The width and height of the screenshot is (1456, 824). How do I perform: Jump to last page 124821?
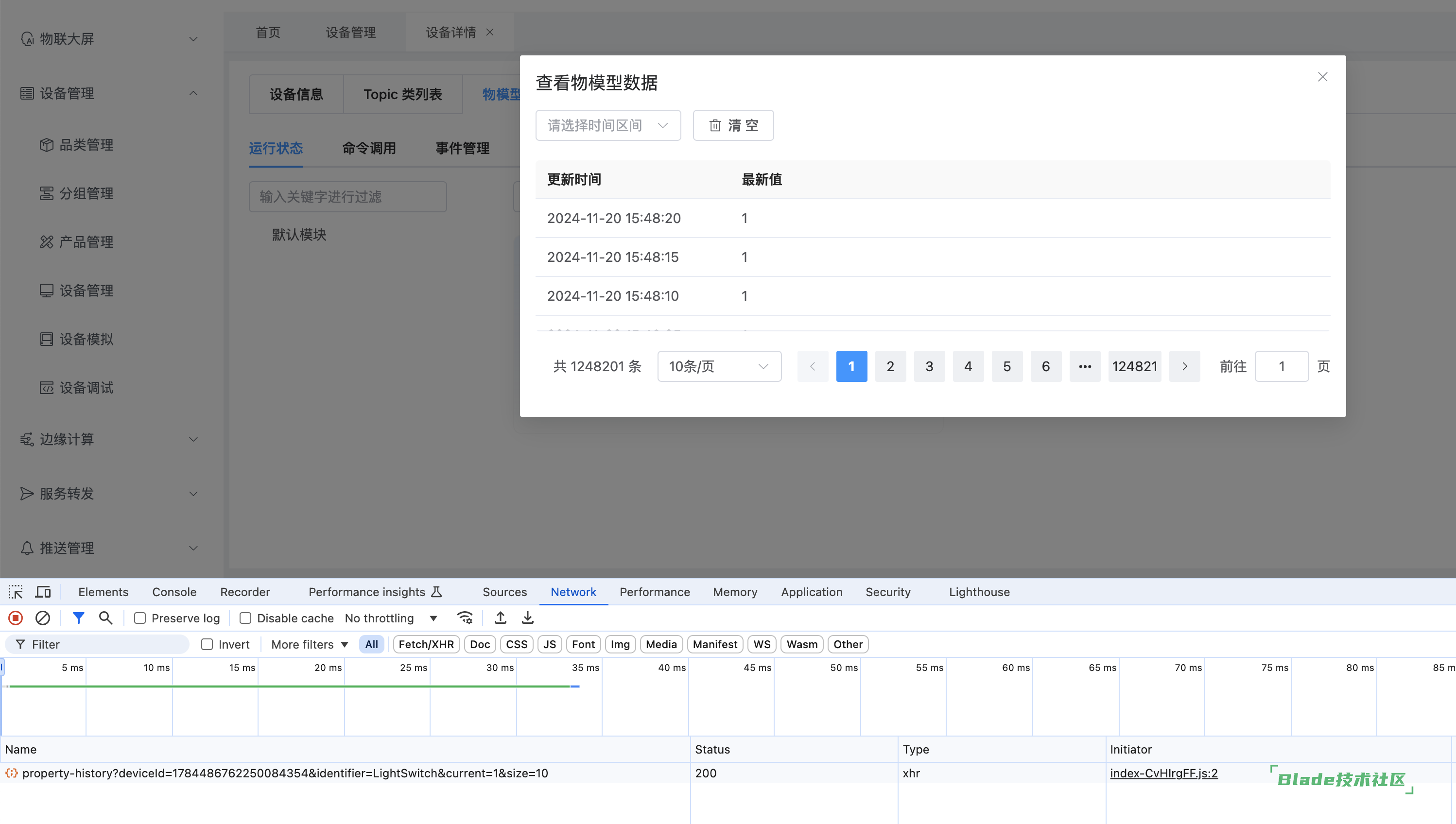click(1134, 367)
